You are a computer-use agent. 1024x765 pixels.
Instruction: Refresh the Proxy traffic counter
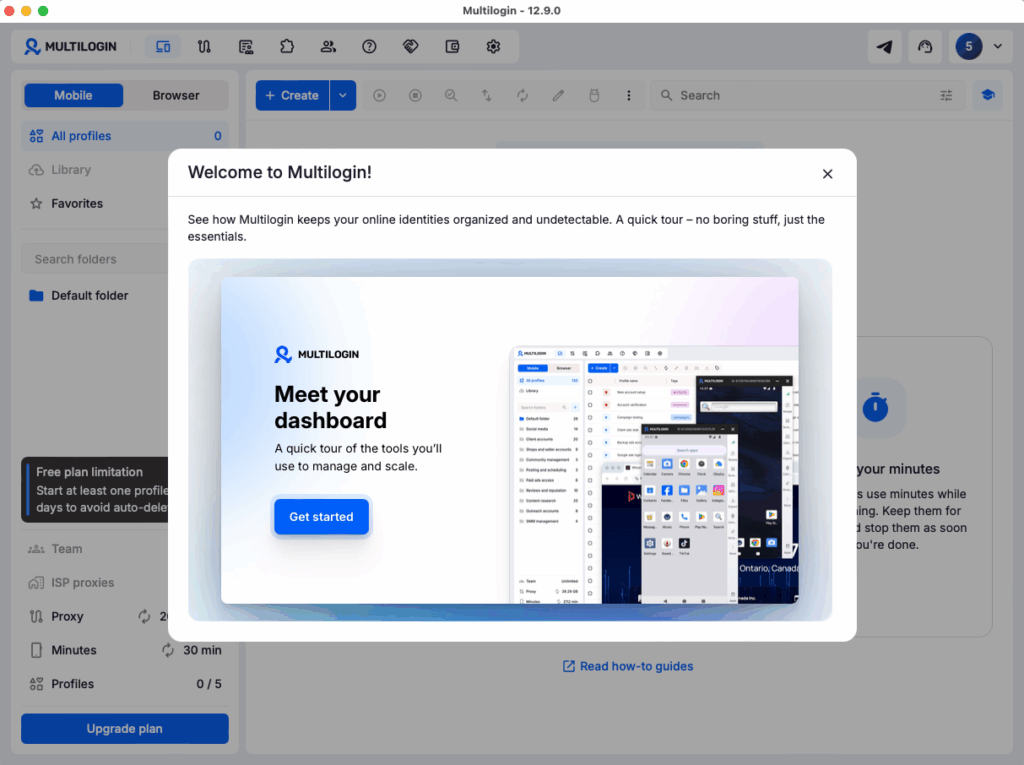pyautogui.click(x=144, y=616)
